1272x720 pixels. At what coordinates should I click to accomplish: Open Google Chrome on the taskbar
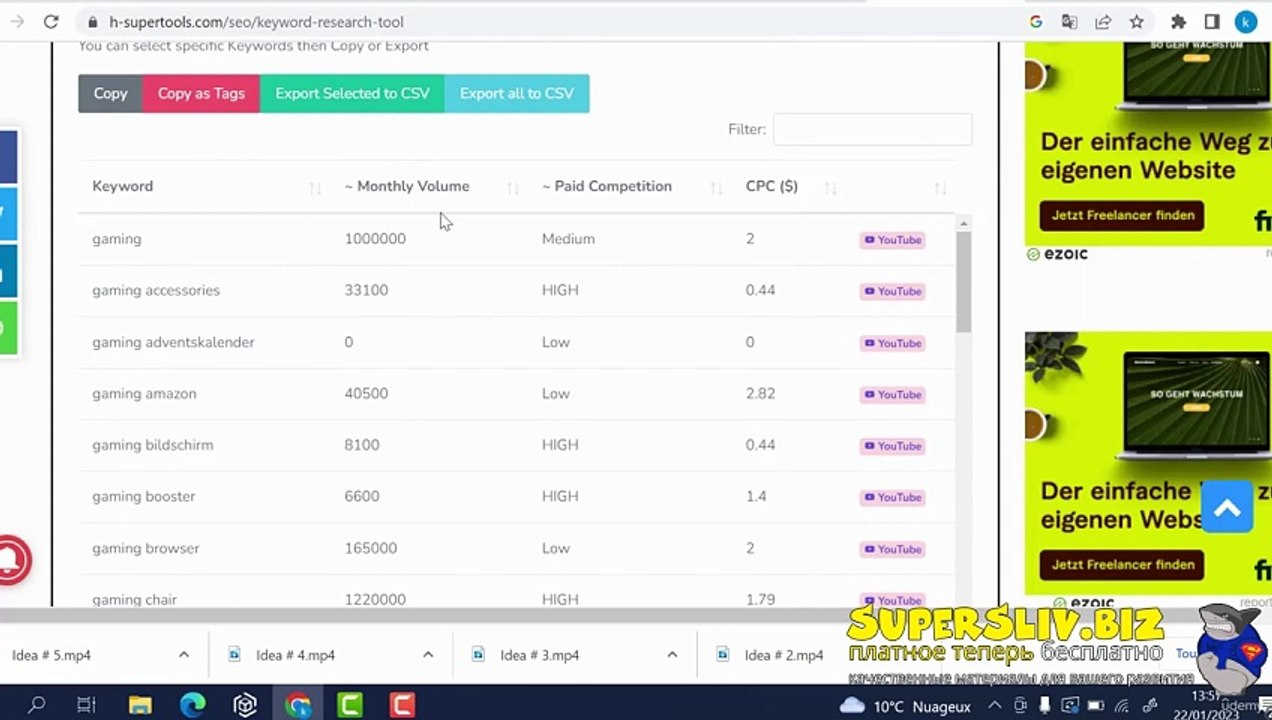[x=298, y=705]
